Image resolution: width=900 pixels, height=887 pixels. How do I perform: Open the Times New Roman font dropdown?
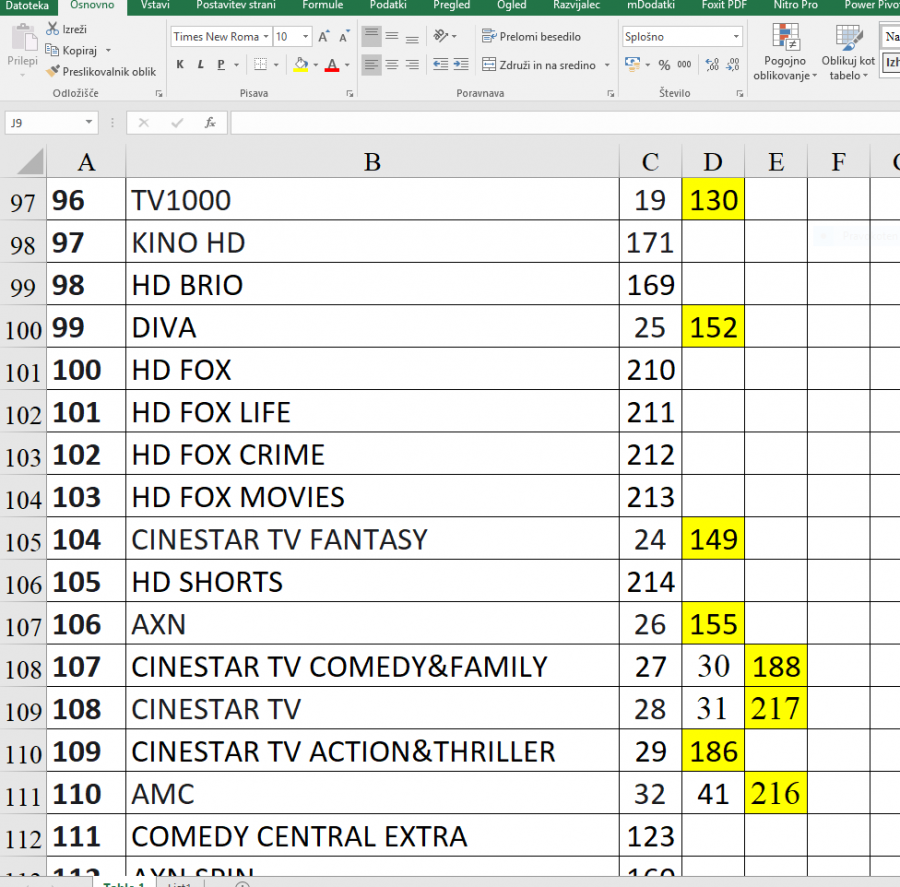pyautogui.click(x=266, y=37)
